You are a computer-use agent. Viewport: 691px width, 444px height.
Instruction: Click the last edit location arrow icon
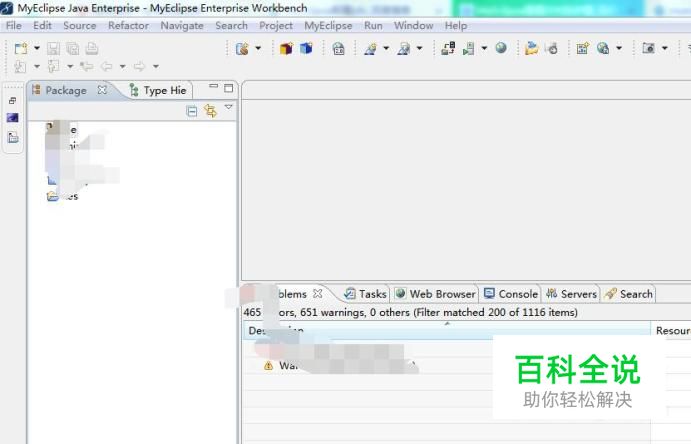[86, 67]
